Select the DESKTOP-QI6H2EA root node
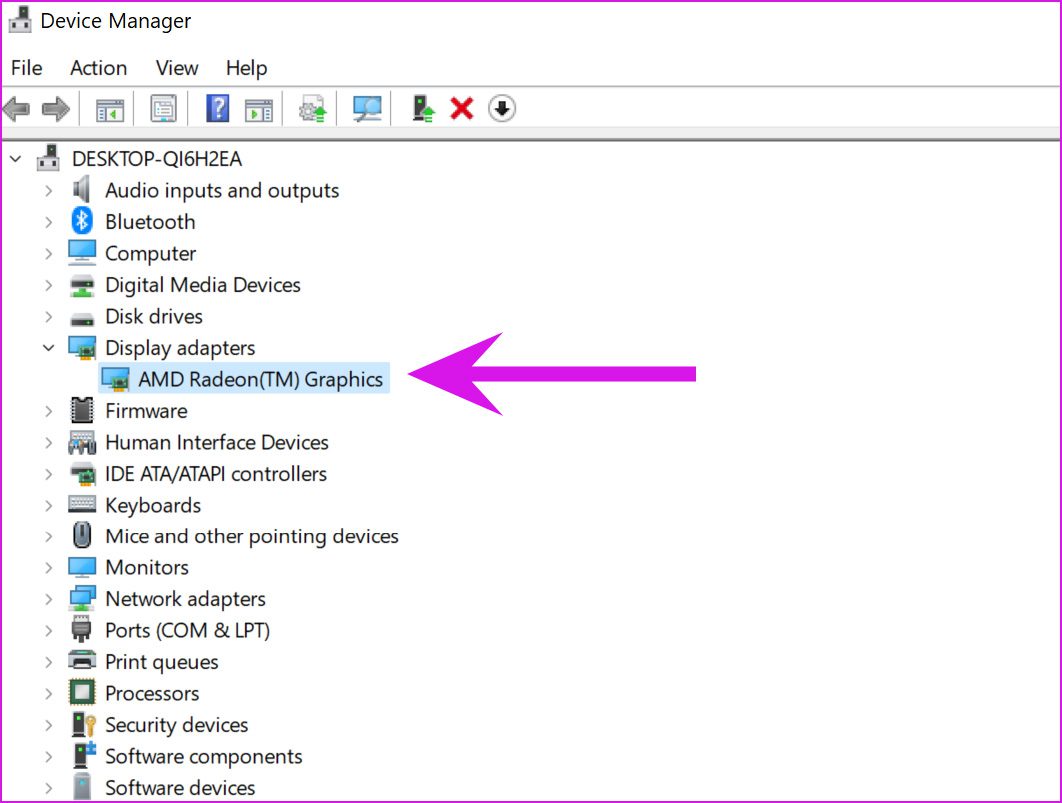 [158, 158]
